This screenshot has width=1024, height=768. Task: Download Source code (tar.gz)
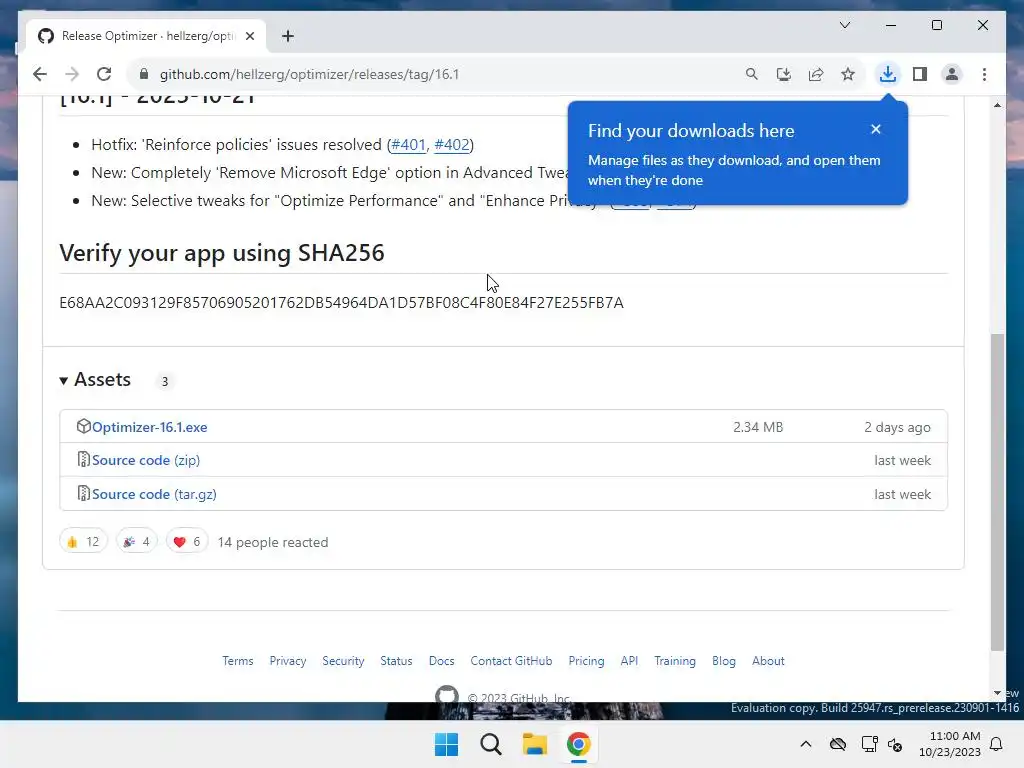point(154,494)
